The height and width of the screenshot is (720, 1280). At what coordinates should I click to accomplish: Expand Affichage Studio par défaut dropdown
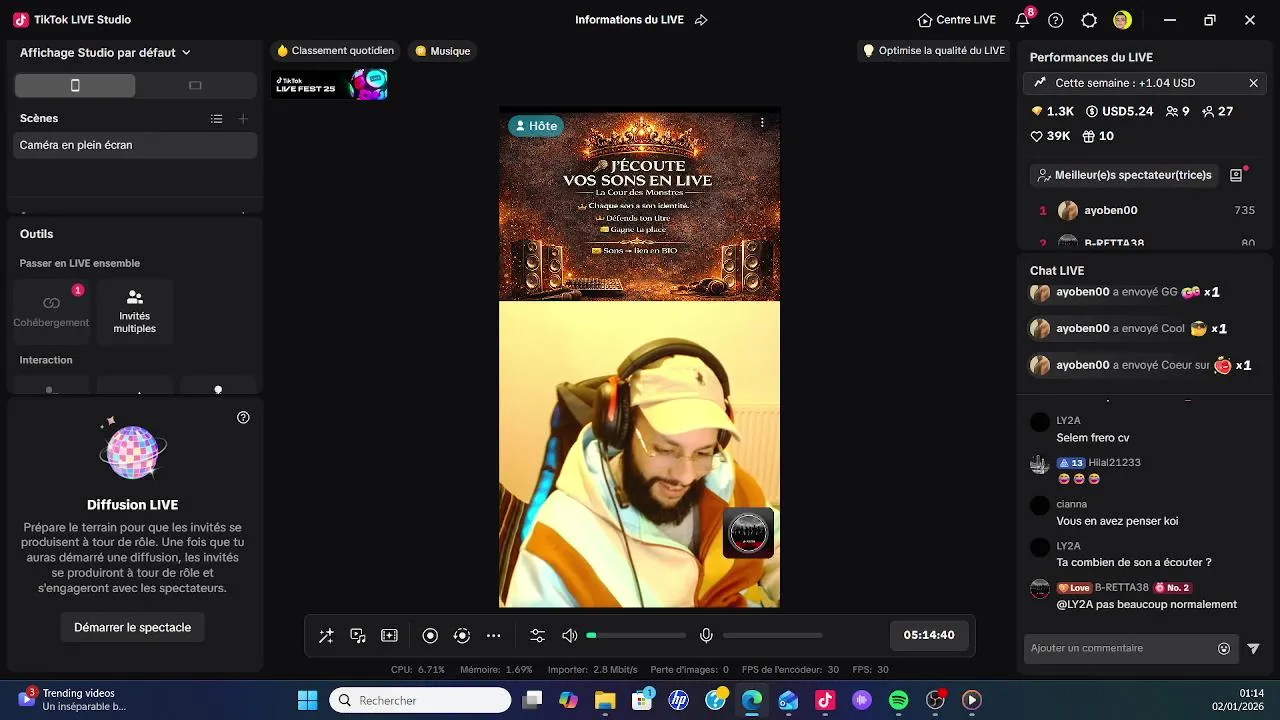(105, 52)
